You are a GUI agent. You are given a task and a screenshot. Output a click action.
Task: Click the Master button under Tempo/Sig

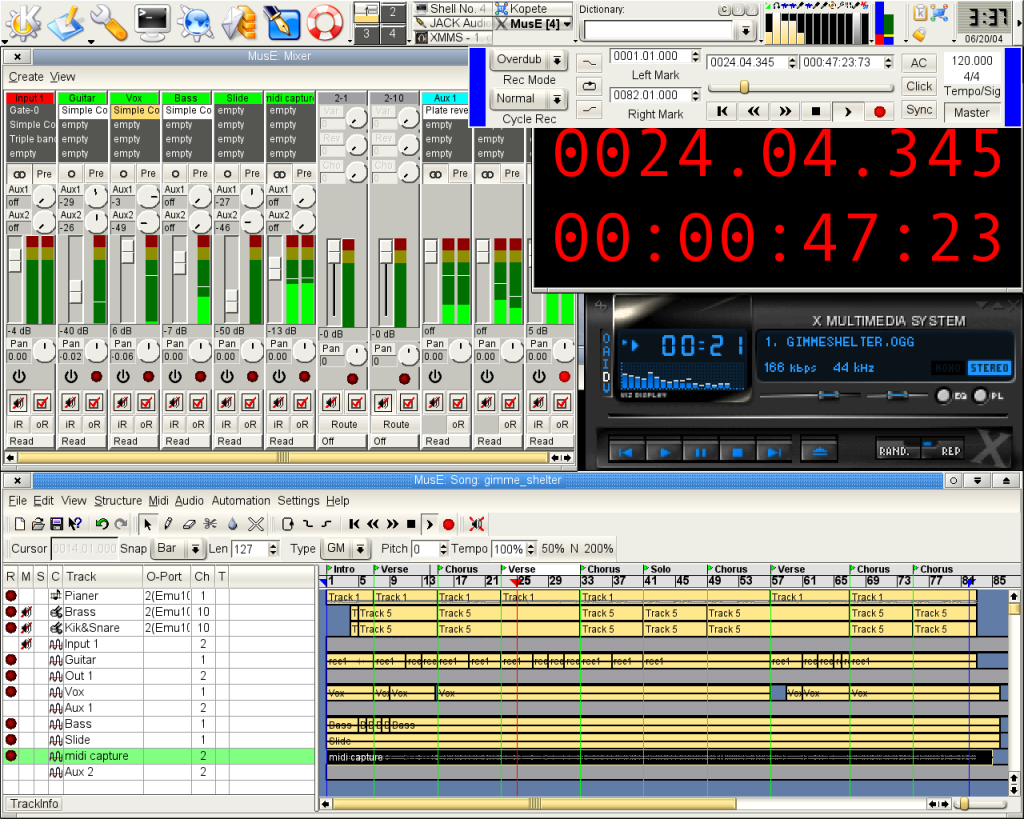[x=971, y=112]
